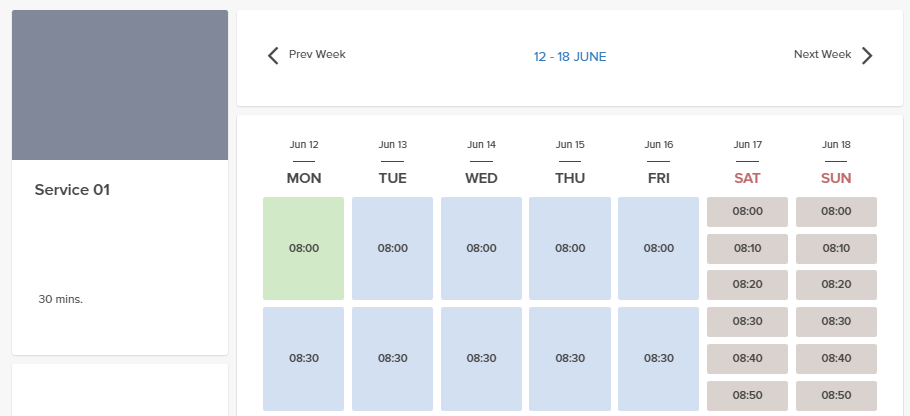Choose Sunday 08:20 slot
910x416 pixels.
pos(836,285)
